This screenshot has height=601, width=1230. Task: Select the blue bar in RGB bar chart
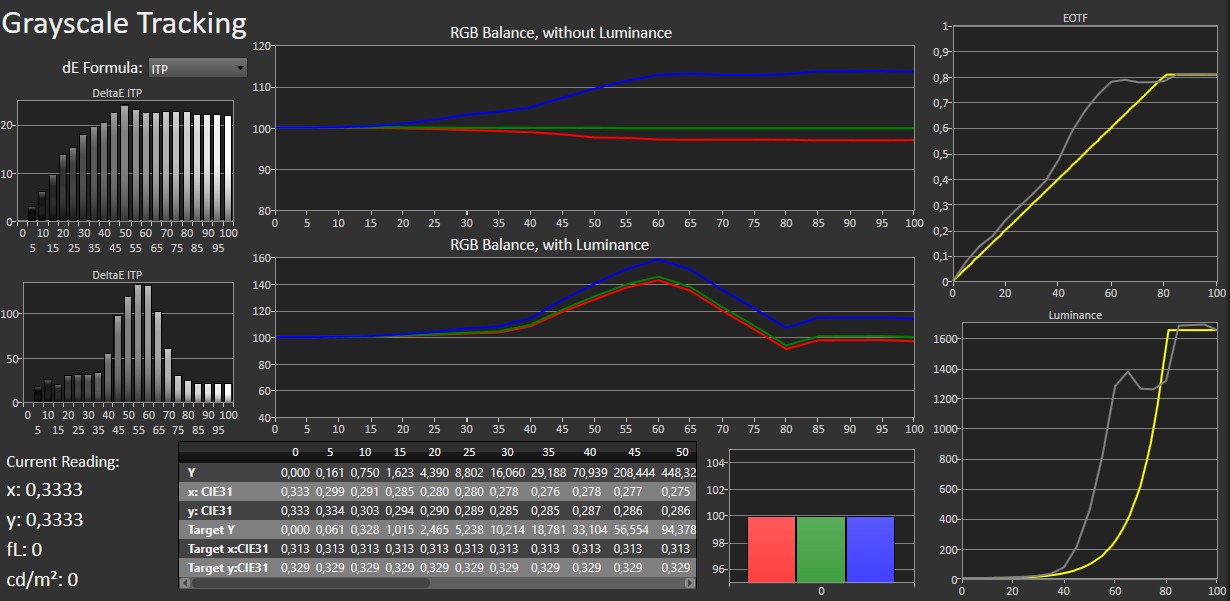pyautogui.click(x=869, y=548)
